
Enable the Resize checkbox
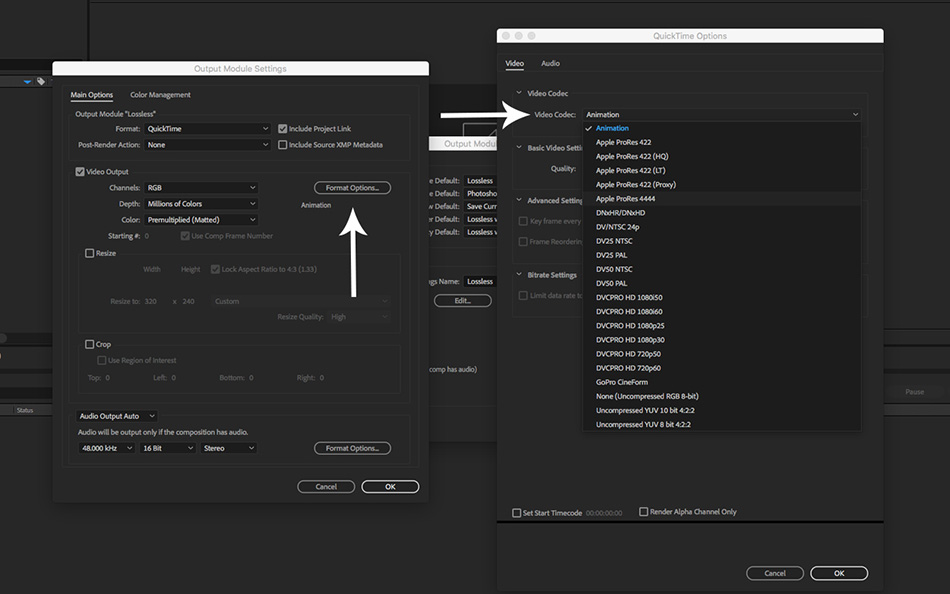pyautogui.click(x=90, y=254)
